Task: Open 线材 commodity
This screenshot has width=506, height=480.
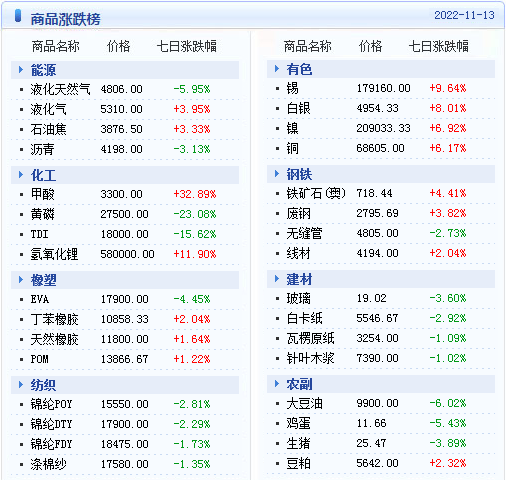Action: click(298, 253)
